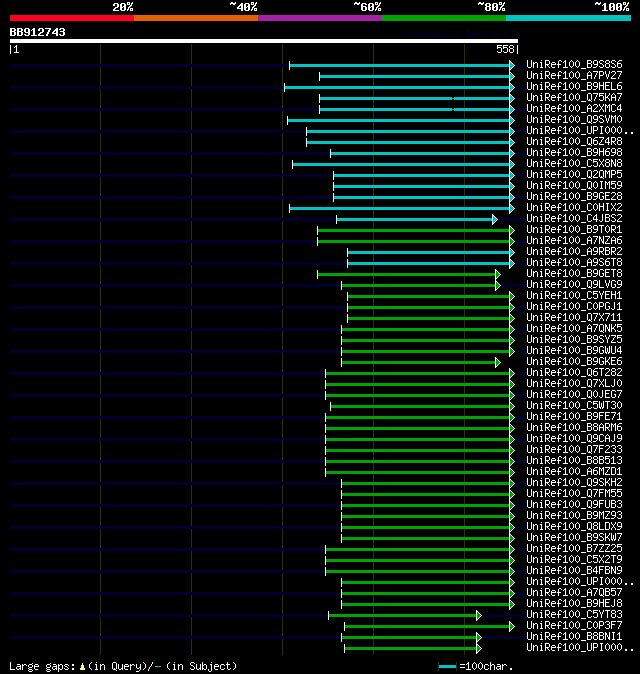The height and width of the screenshot is (674, 640).
Task: Select the UniRef100_Q0JEG7 label
Action: pyautogui.click(x=574, y=395)
